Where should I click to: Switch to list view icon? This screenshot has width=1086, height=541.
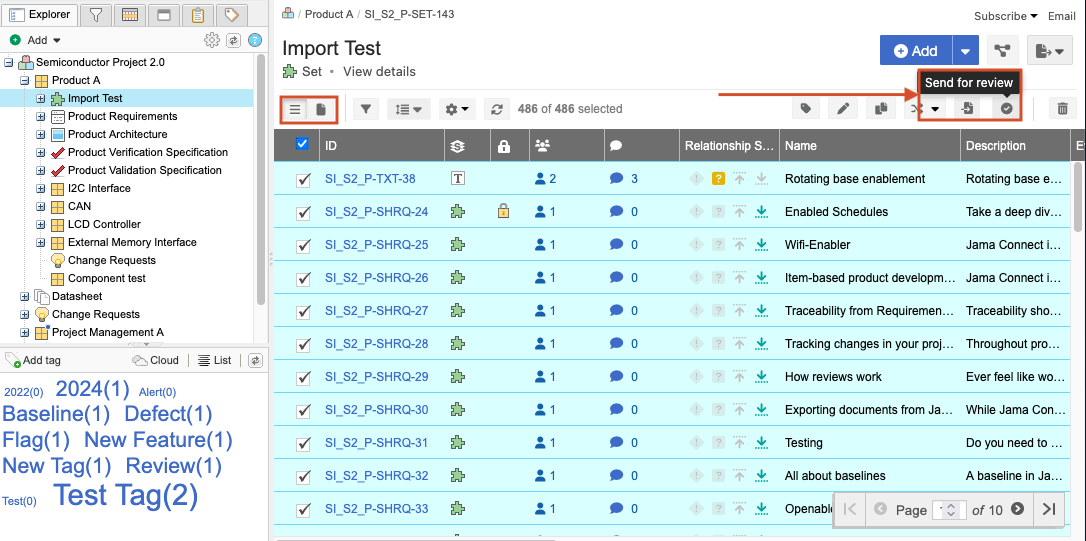point(296,109)
